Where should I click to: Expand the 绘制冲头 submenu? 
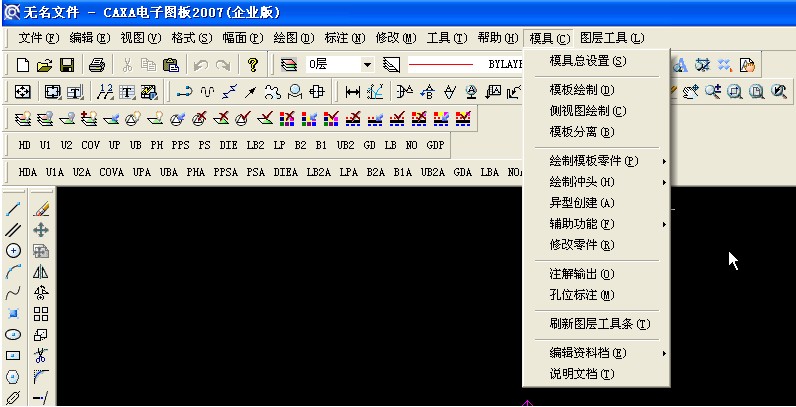click(x=596, y=182)
